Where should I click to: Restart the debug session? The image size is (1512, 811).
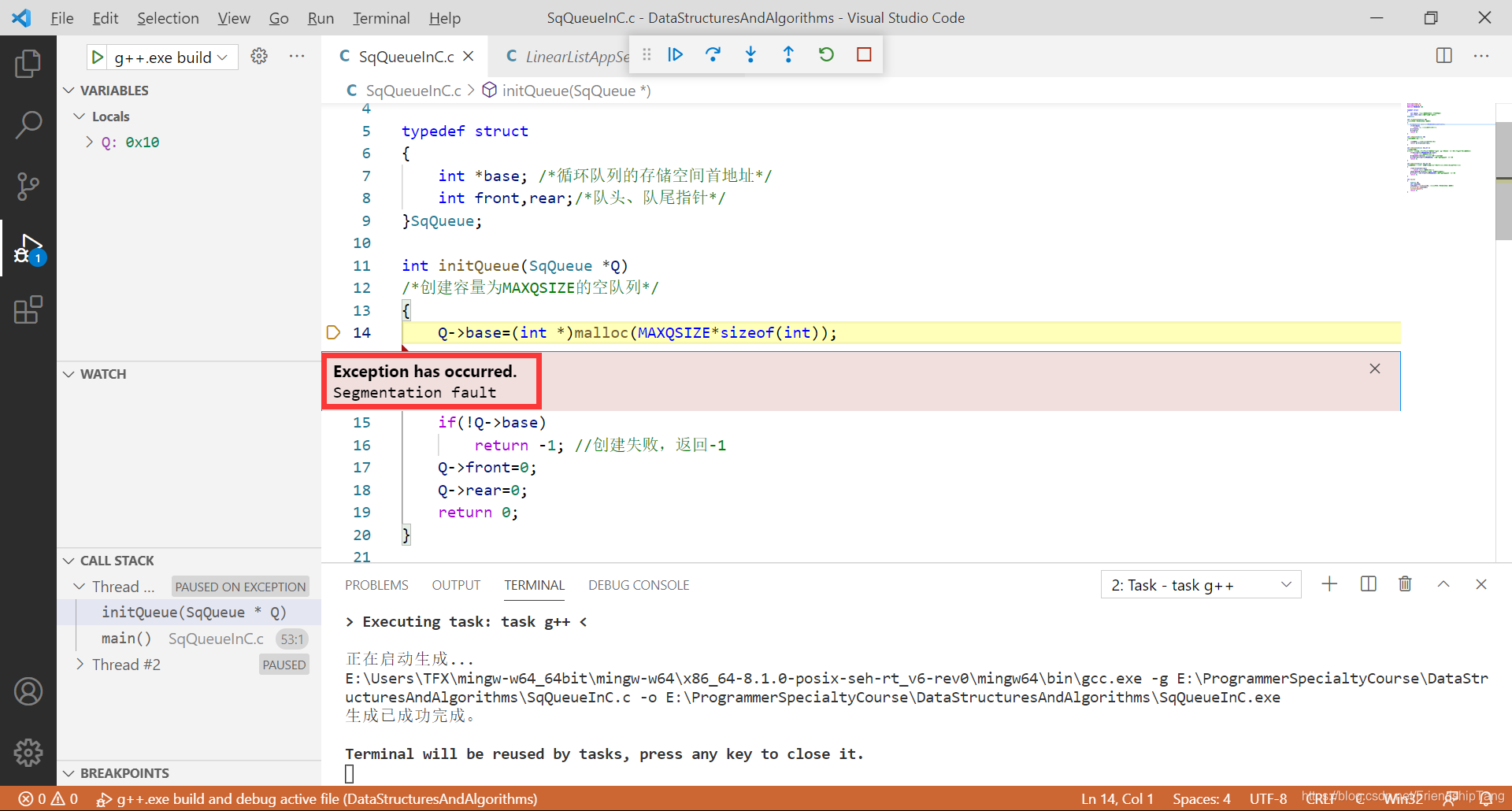point(826,54)
